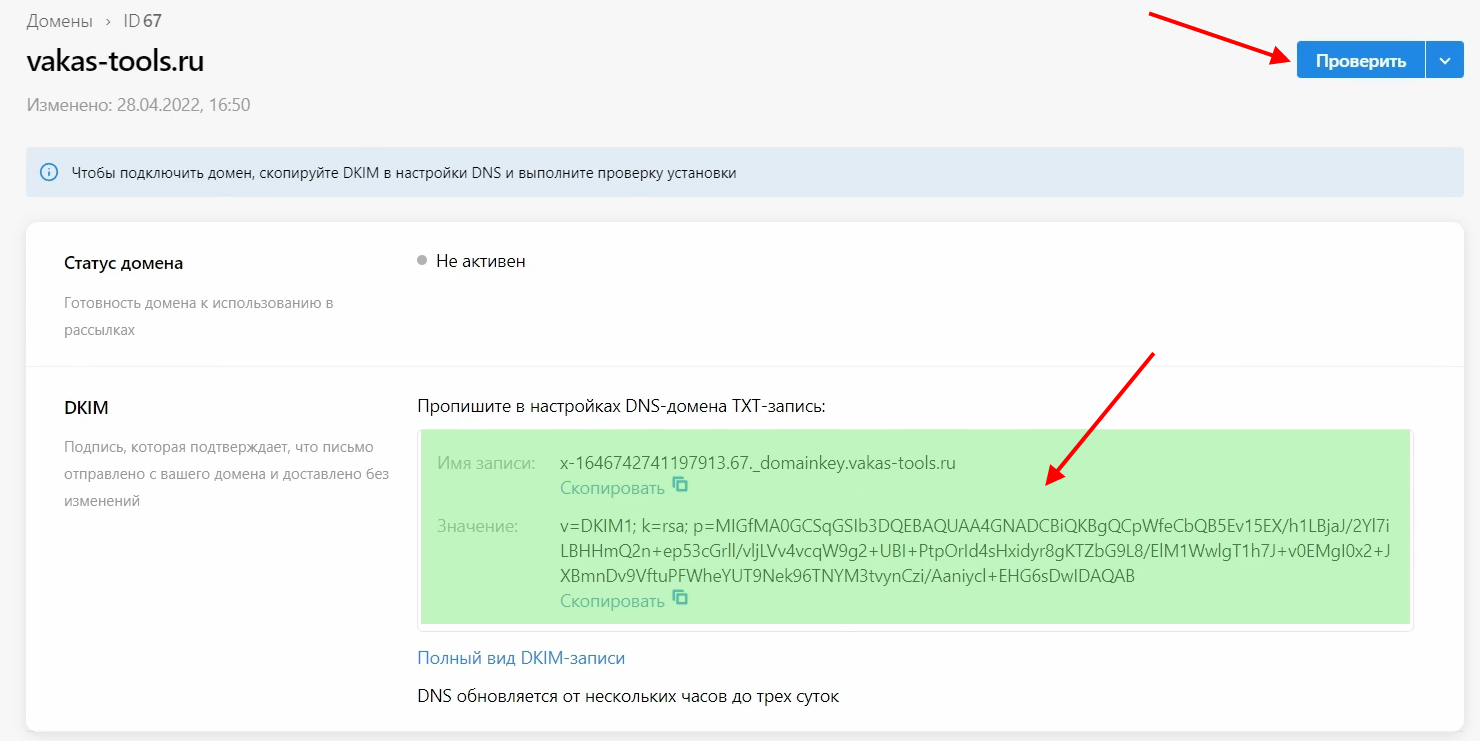Go to Домены in the breadcrumb
This screenshot has width=1480, height=741.
(x=59, y=21)
